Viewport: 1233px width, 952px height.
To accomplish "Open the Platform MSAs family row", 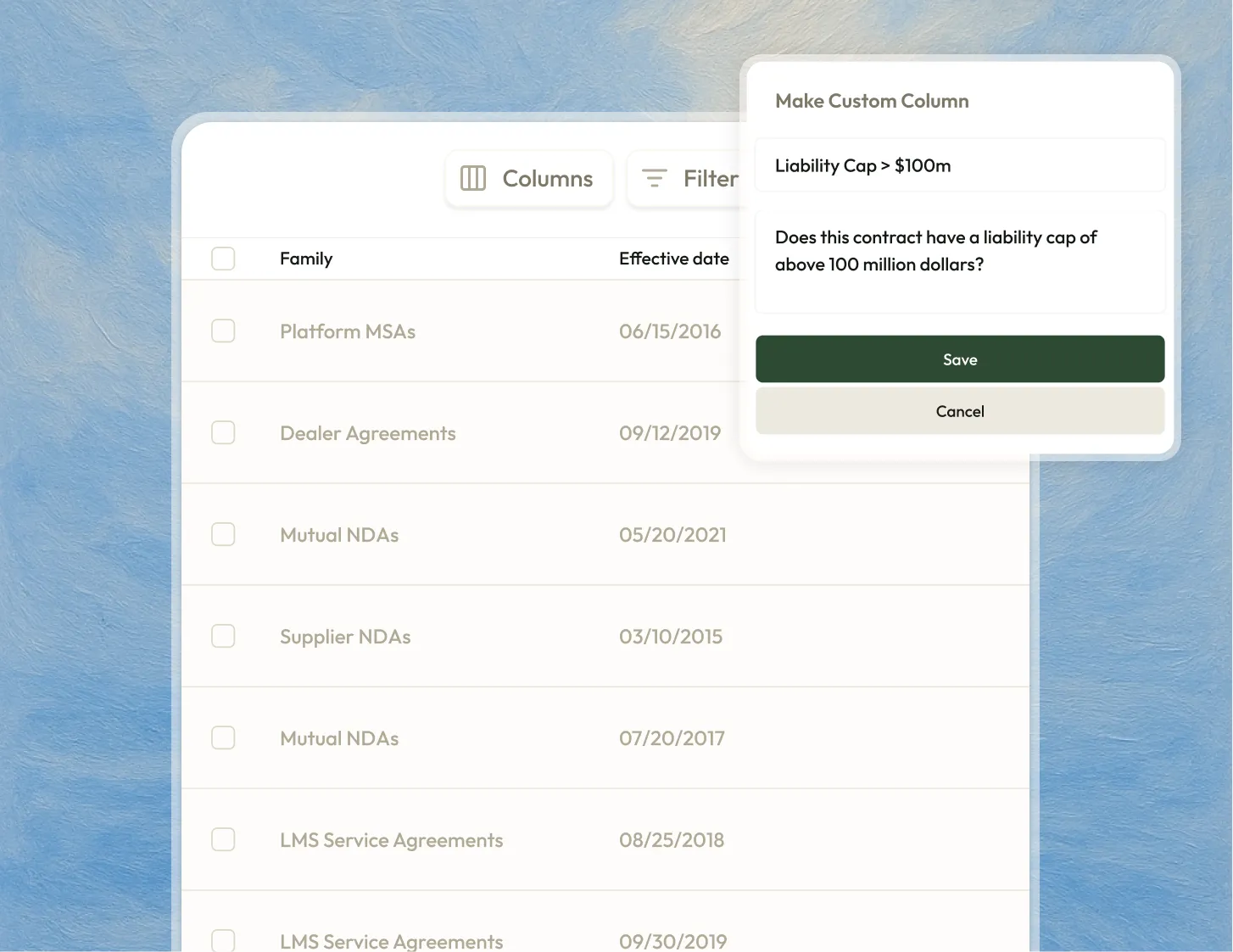I will point(348,331).
